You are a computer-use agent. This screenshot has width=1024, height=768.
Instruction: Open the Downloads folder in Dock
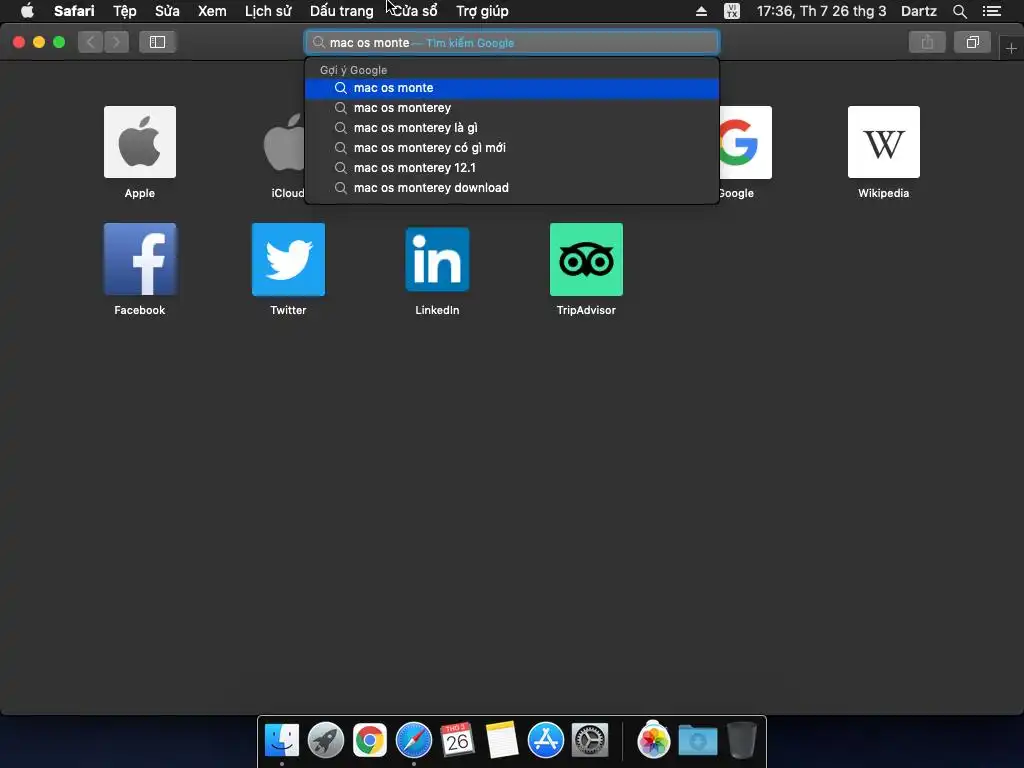pyautogui.click(x=697, y=741)
